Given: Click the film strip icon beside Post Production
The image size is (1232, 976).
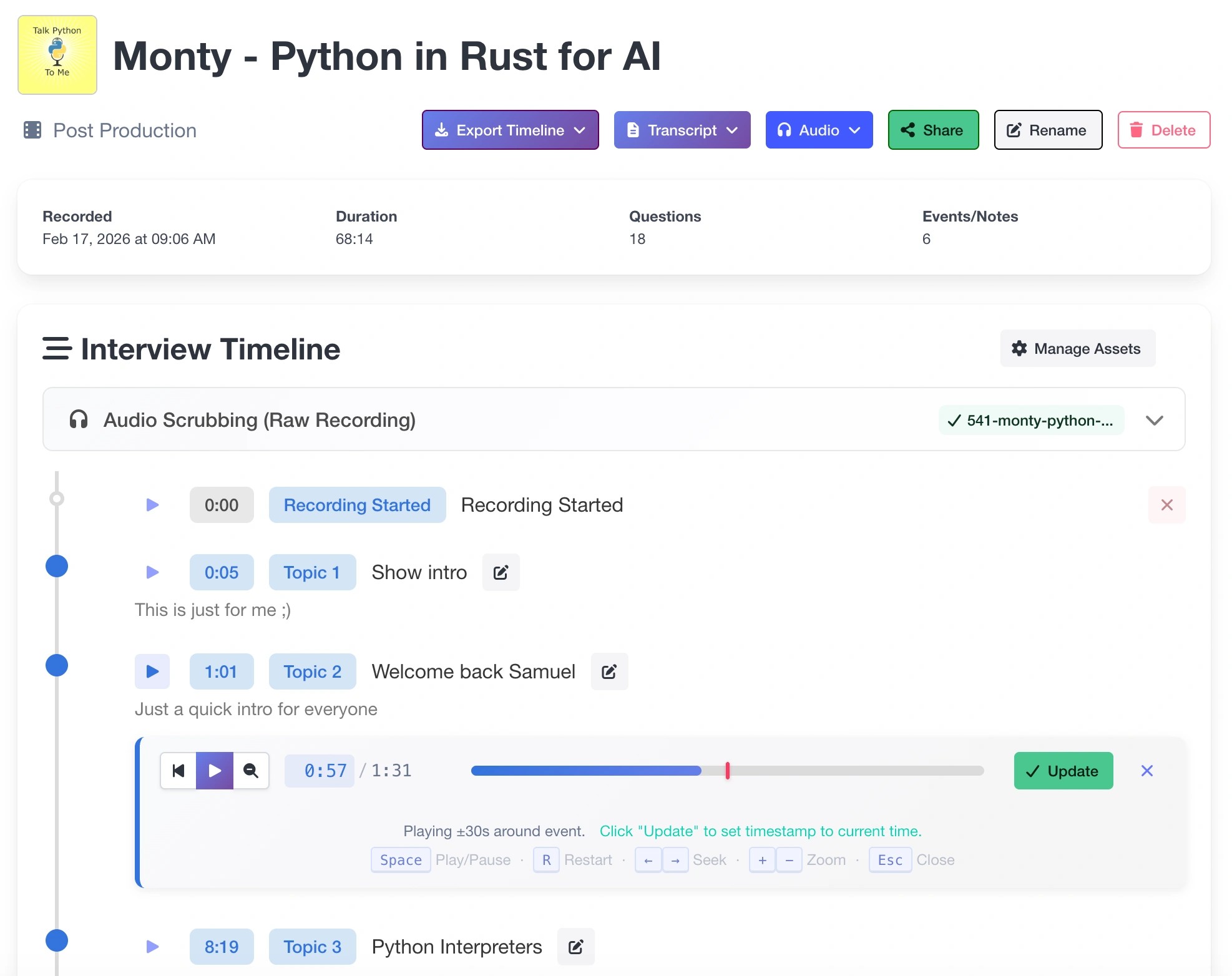Looking at the screenshot, I should point(31,130).
